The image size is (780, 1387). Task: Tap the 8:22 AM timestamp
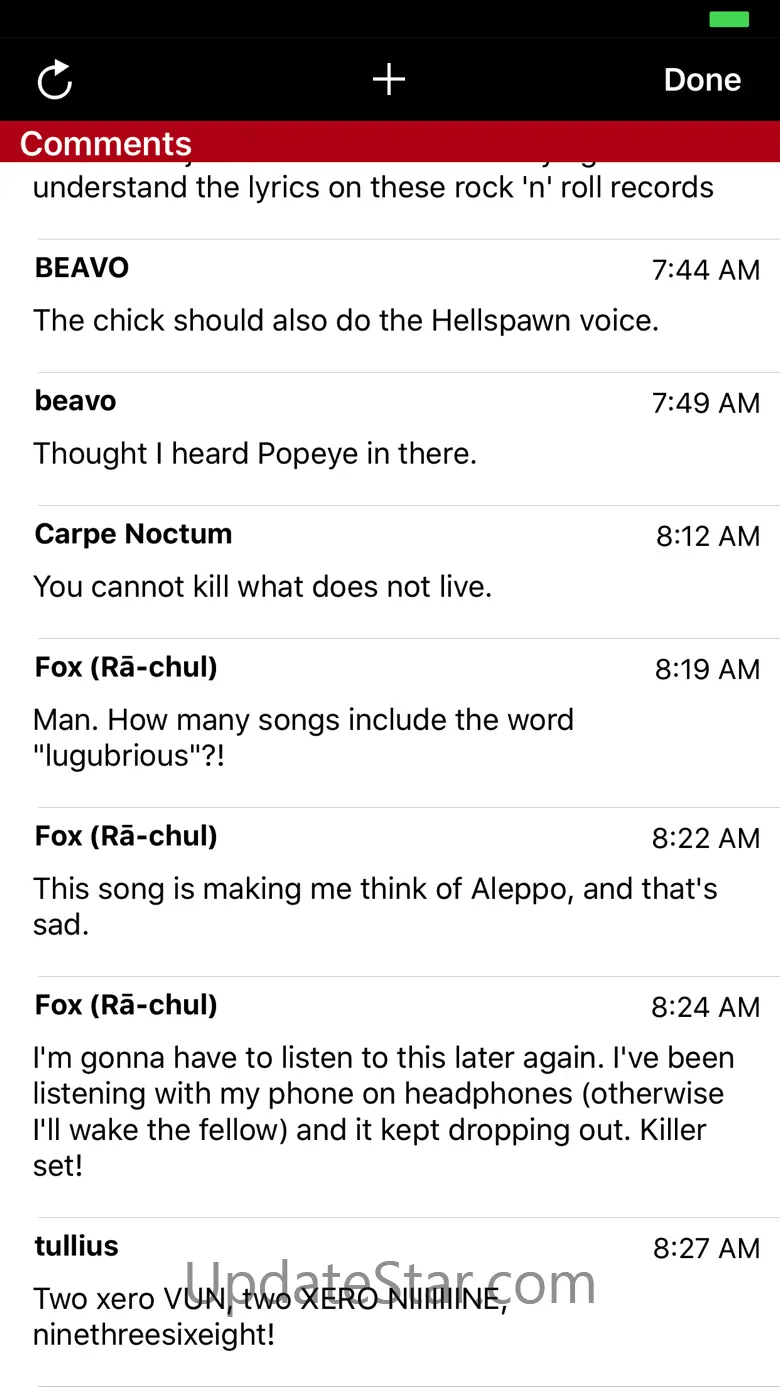point(706,838)
